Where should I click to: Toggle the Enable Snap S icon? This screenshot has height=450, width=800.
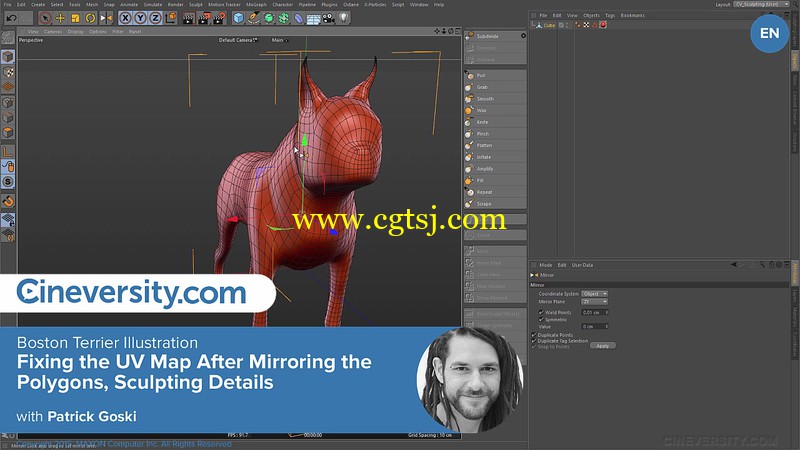pyautogui.click(x=8, y=182)
